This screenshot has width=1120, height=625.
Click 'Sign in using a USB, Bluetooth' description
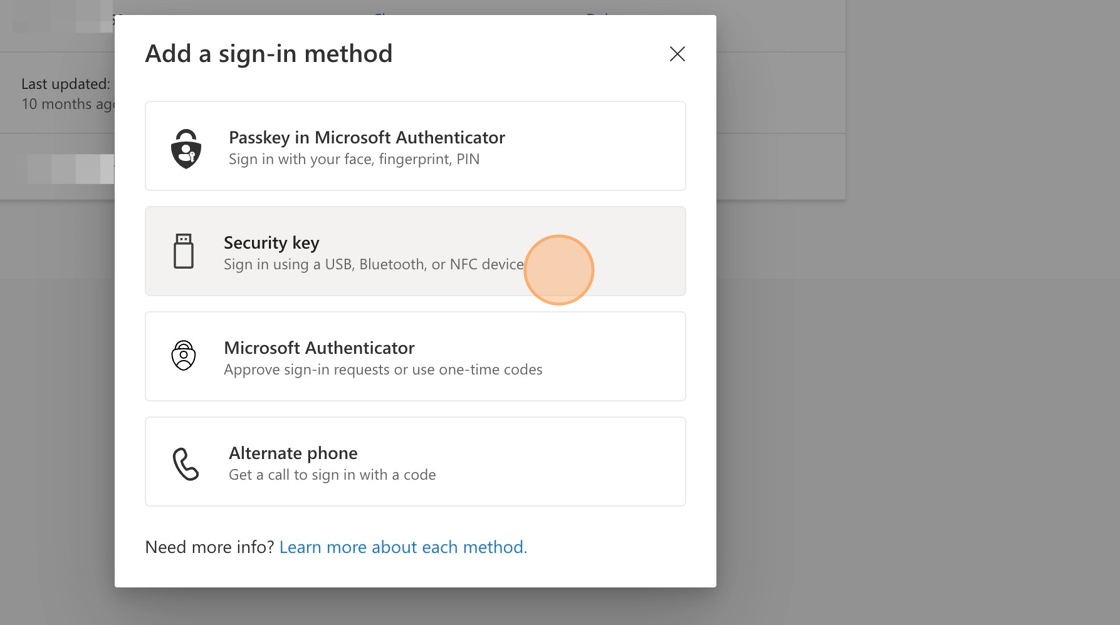[373, 265]
